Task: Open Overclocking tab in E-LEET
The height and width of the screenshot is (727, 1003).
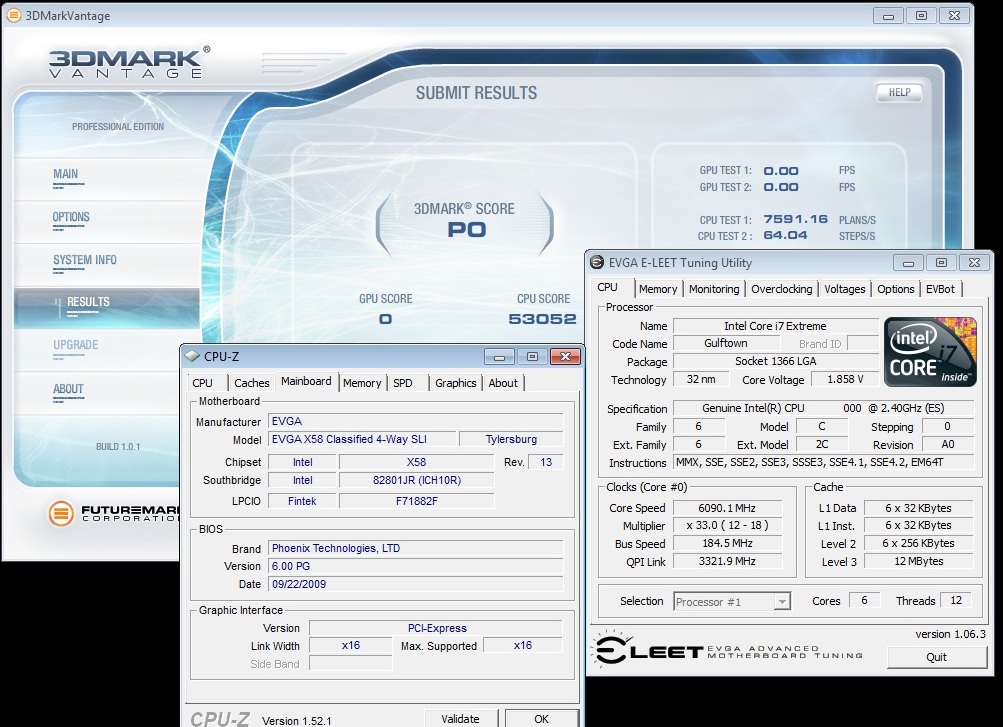Action: pyautogui.click(x=782, y=289)
